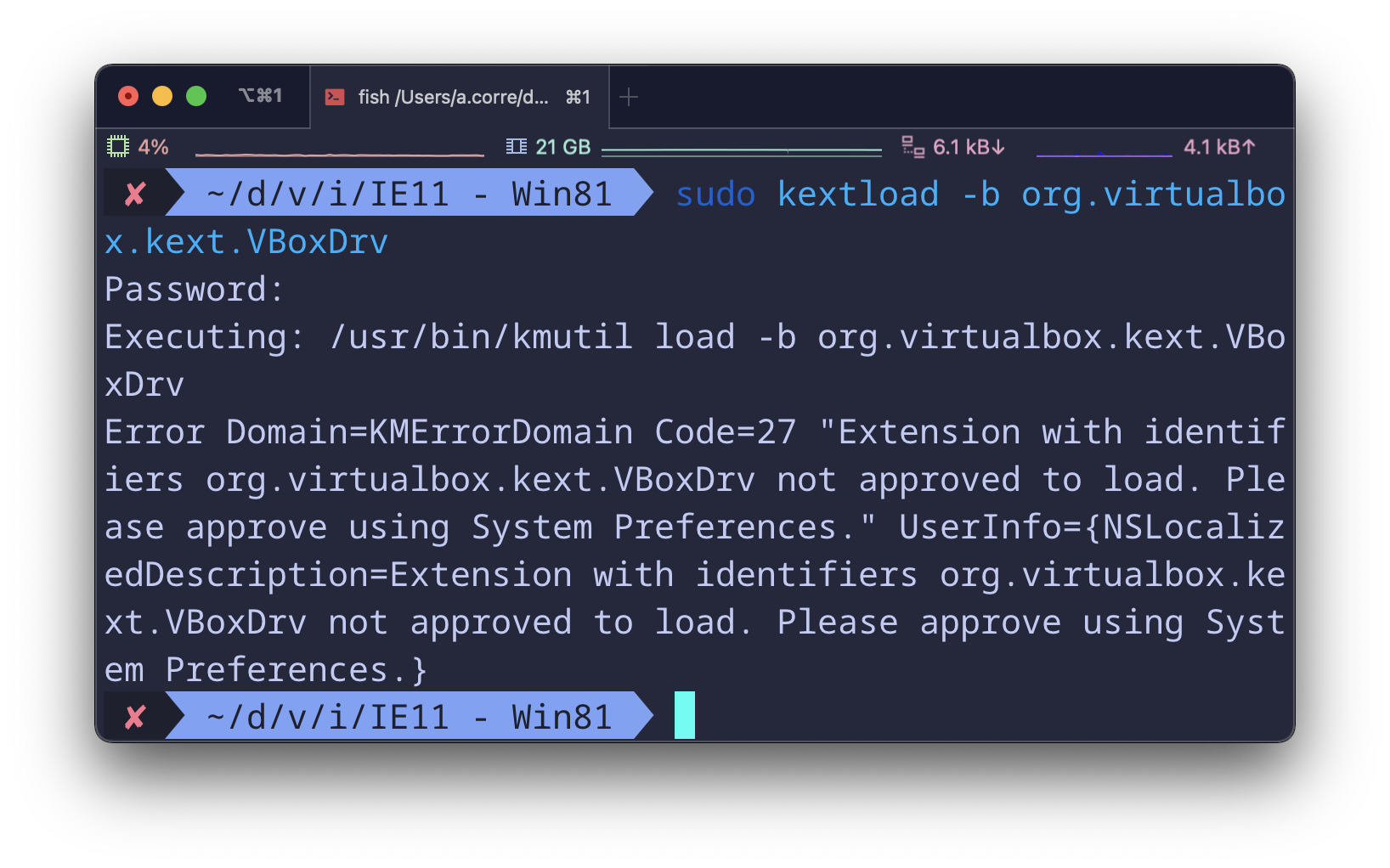Select the fish /Users/a.corre tab
Screen dimensions: 1390x868
(454, 97)
